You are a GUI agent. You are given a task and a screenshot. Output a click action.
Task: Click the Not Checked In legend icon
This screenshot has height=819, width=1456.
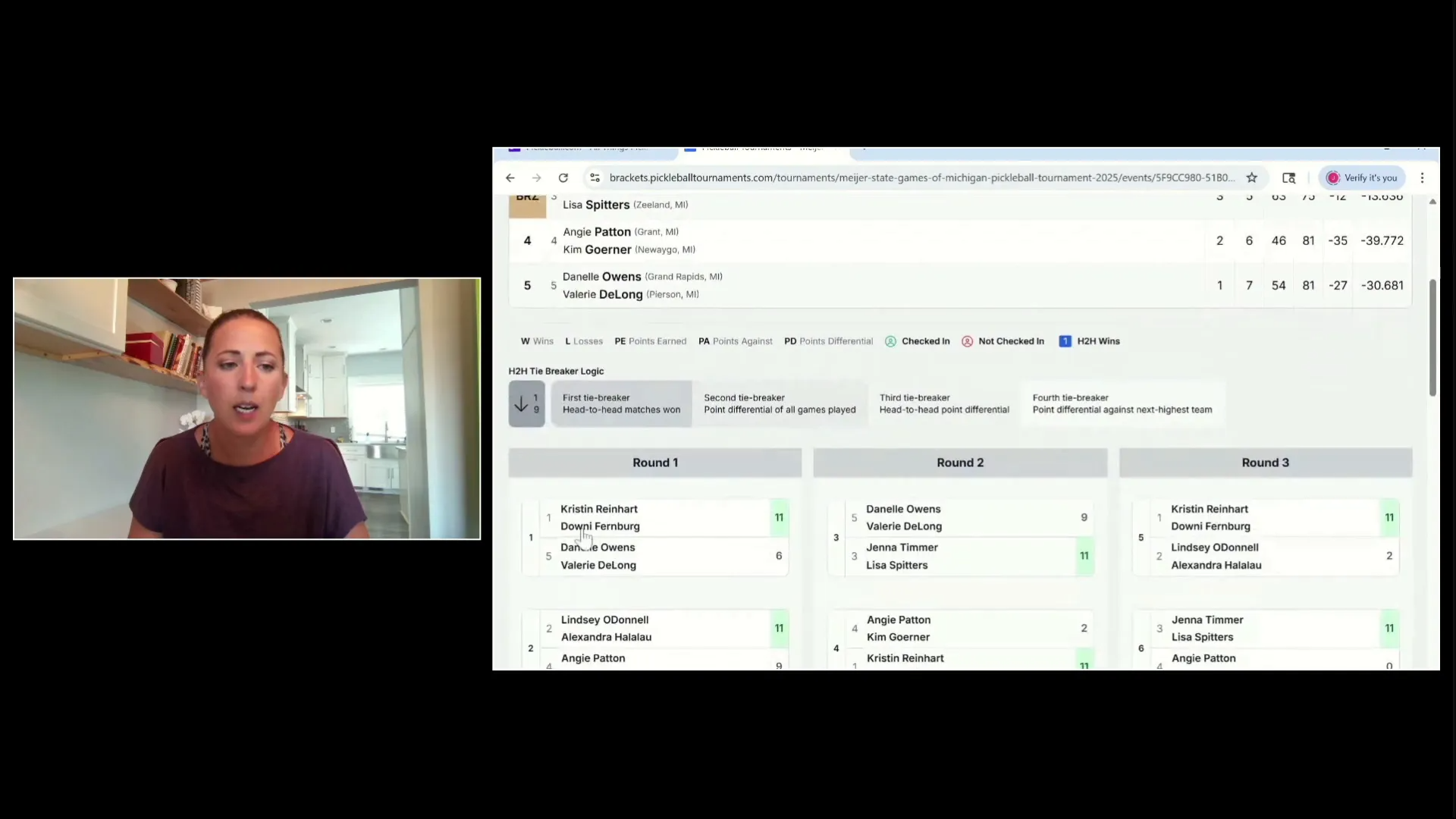click(x=967, y=341)
